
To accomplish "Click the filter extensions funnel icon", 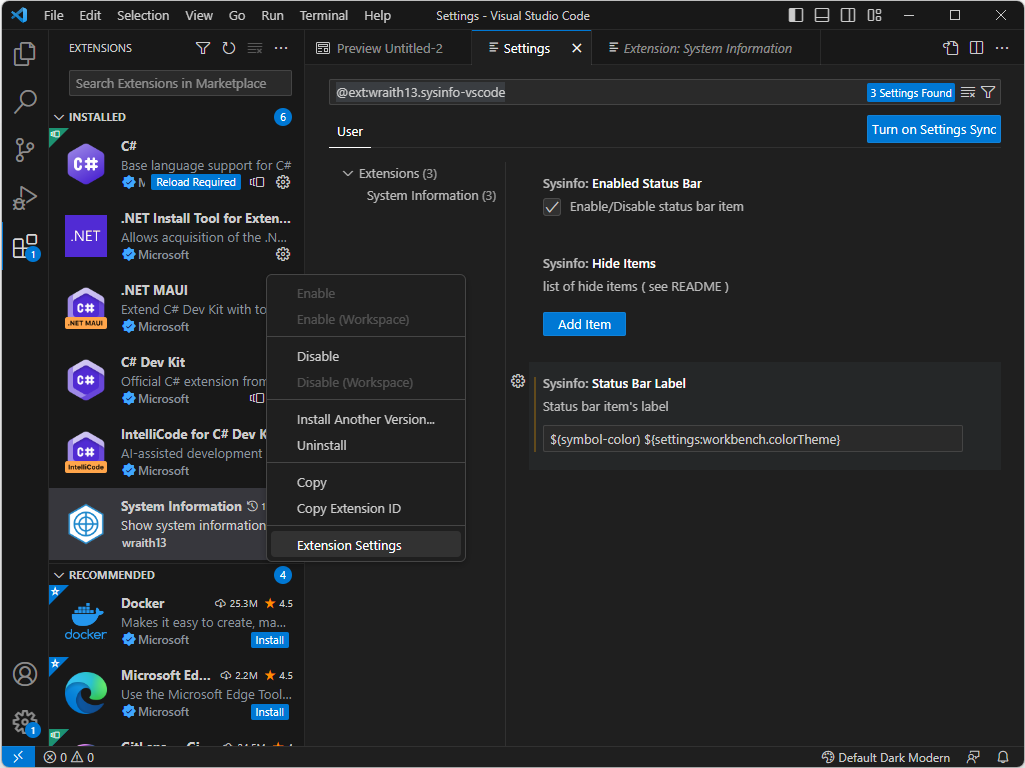I will (203, 48).
